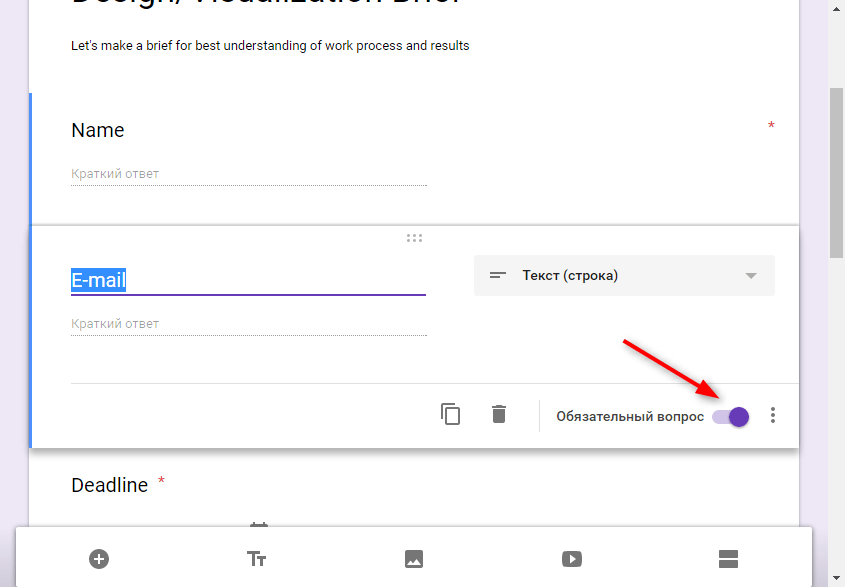Screen dimensions: 845x587
Task: Grab the drag handle dots above E-mail
Action: pyautogui.click(x=414, y=238)
